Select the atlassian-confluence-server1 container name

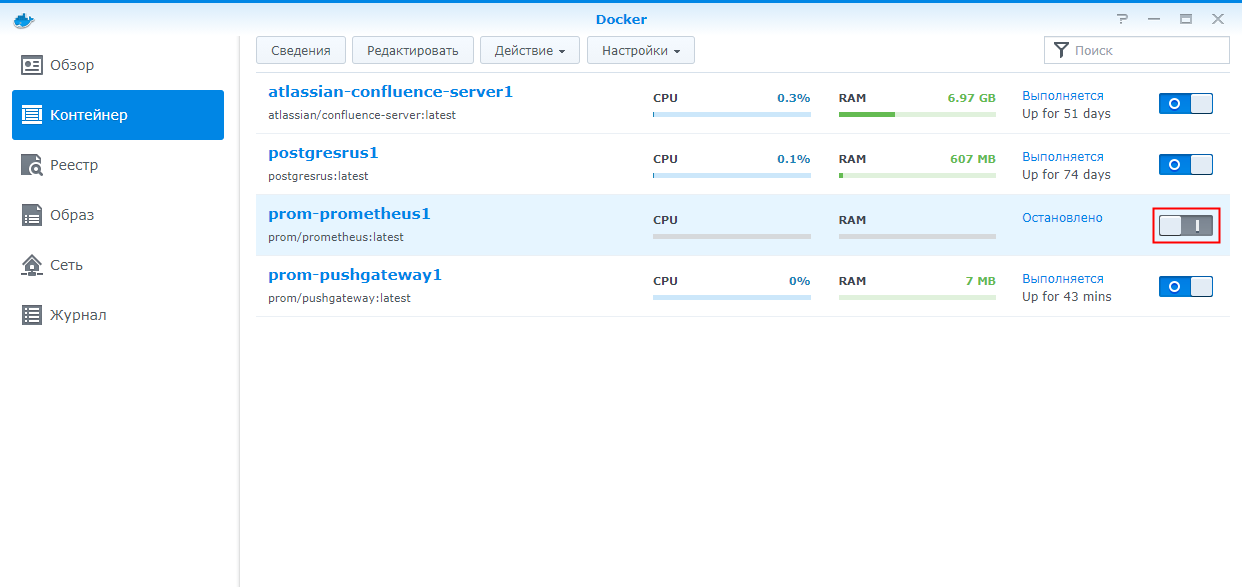pyautogui.click(x=390, y=92)
